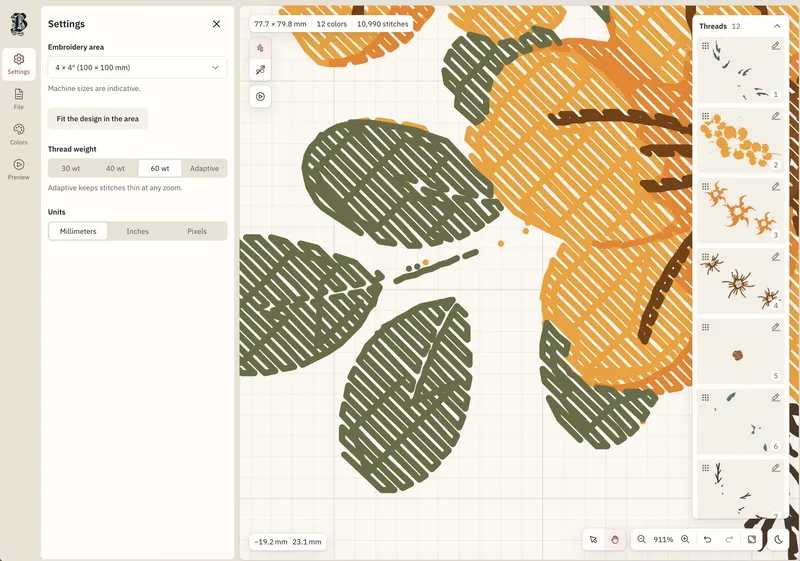This screenshot has width=800, height=561.
Task: Open the File sidebar tab
Action: coord(18,99)
